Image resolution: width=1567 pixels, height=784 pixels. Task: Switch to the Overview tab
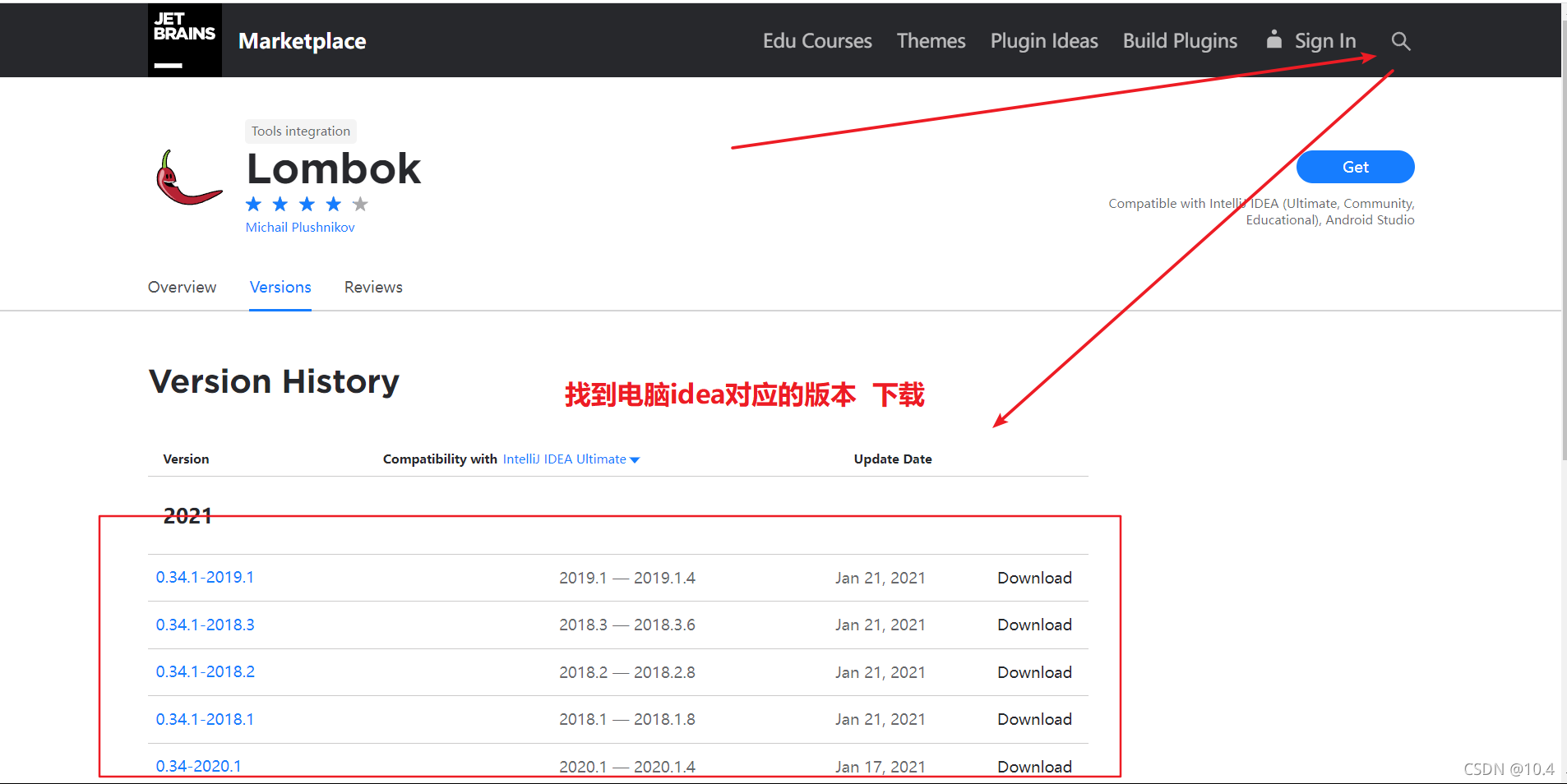182,287
